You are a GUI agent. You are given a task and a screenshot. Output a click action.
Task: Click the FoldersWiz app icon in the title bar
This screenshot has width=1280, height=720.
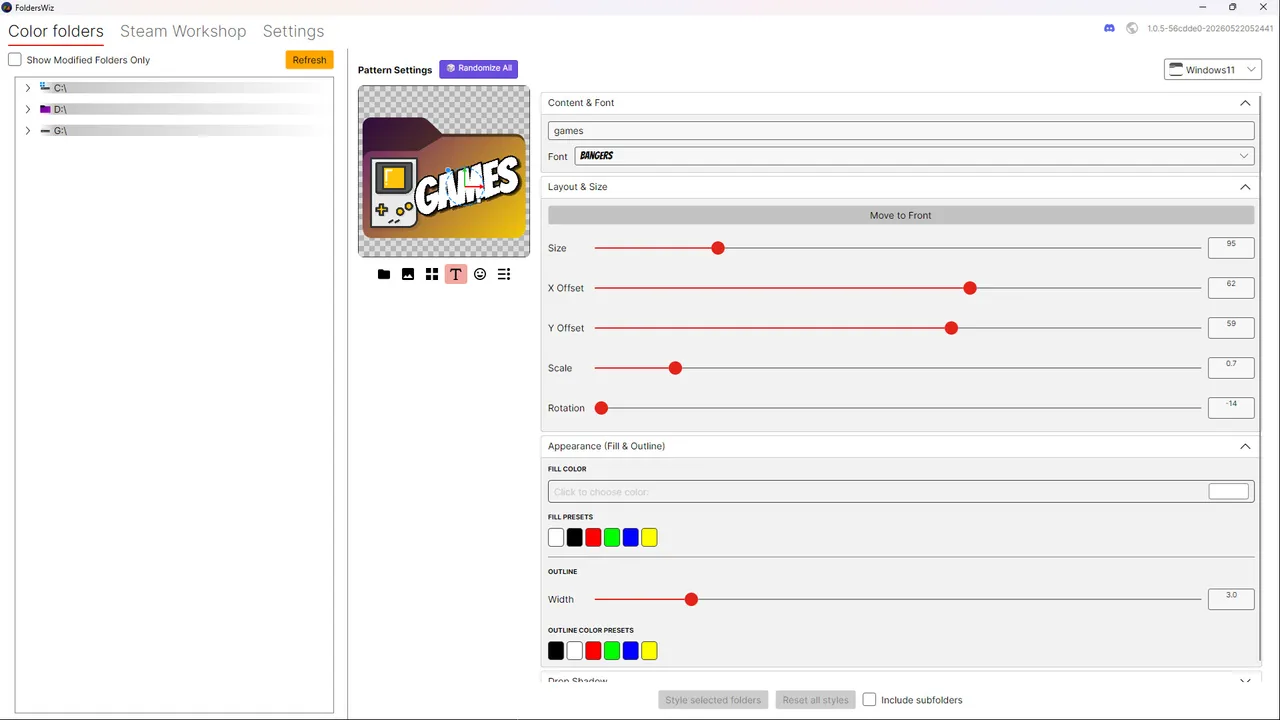tap(7, 7)
